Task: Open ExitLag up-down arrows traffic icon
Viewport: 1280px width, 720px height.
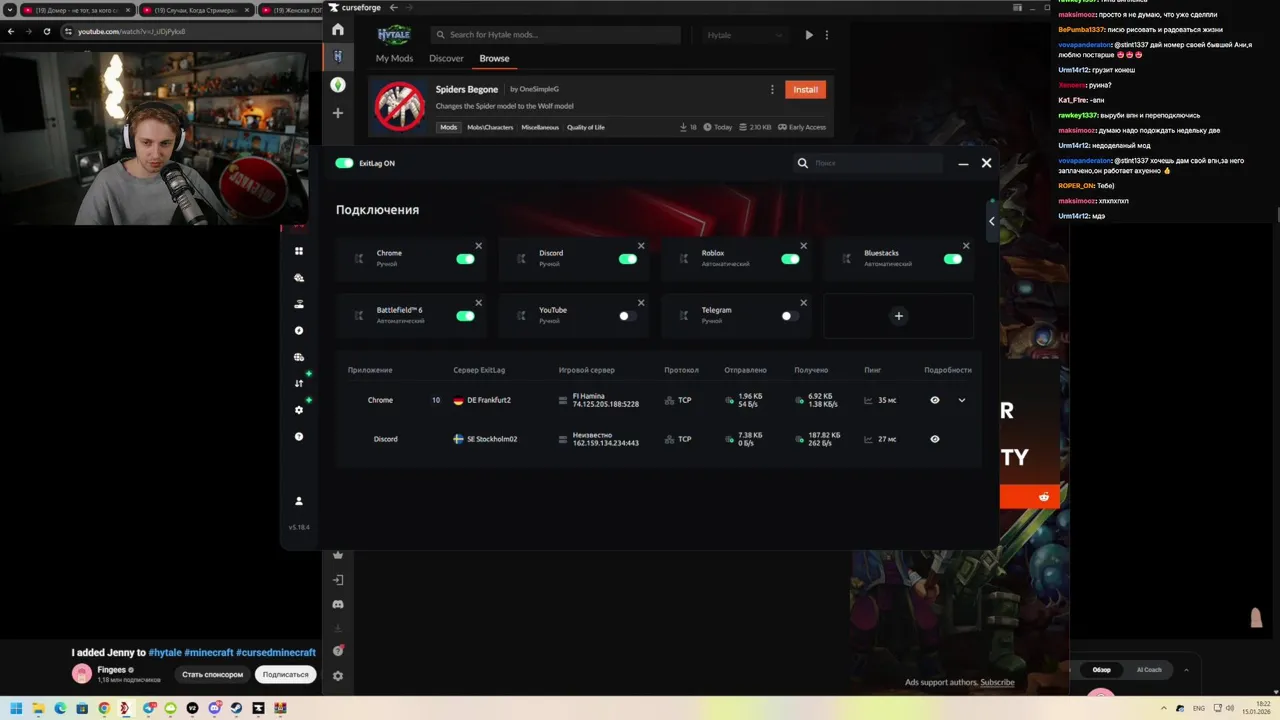Action: 299,383
